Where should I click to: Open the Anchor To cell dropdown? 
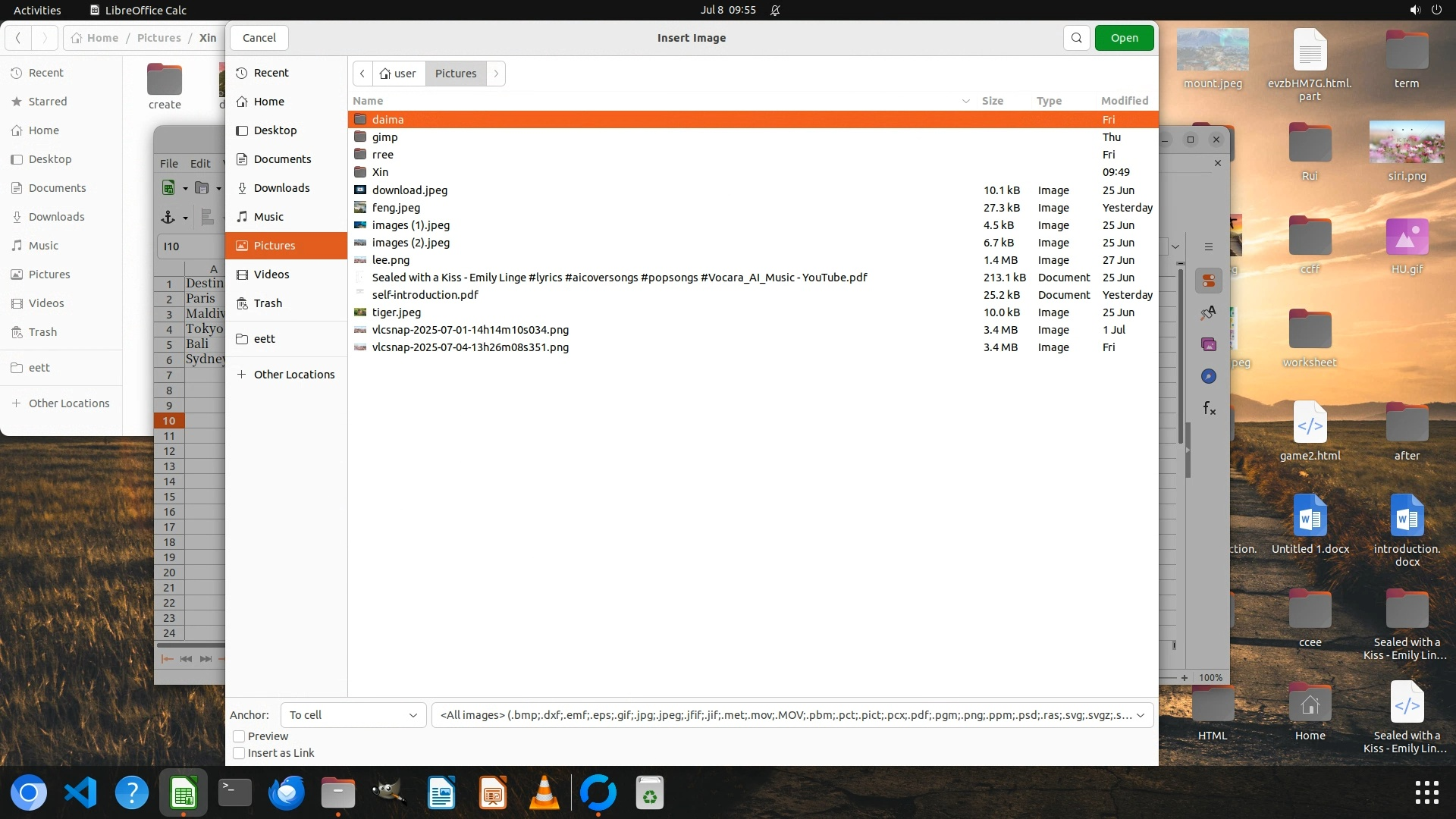(353, 715)
